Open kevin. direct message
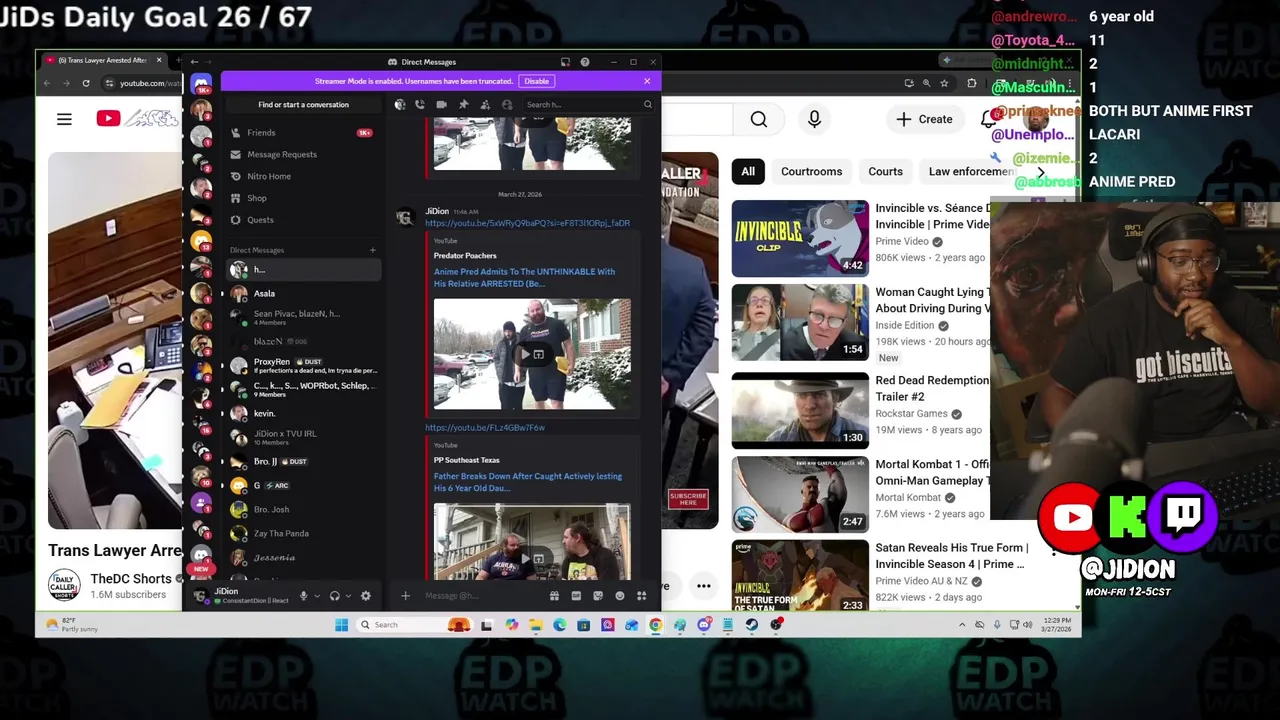Image resolution: width=1280 pixels, height=720 pixels. click(302, 414)
